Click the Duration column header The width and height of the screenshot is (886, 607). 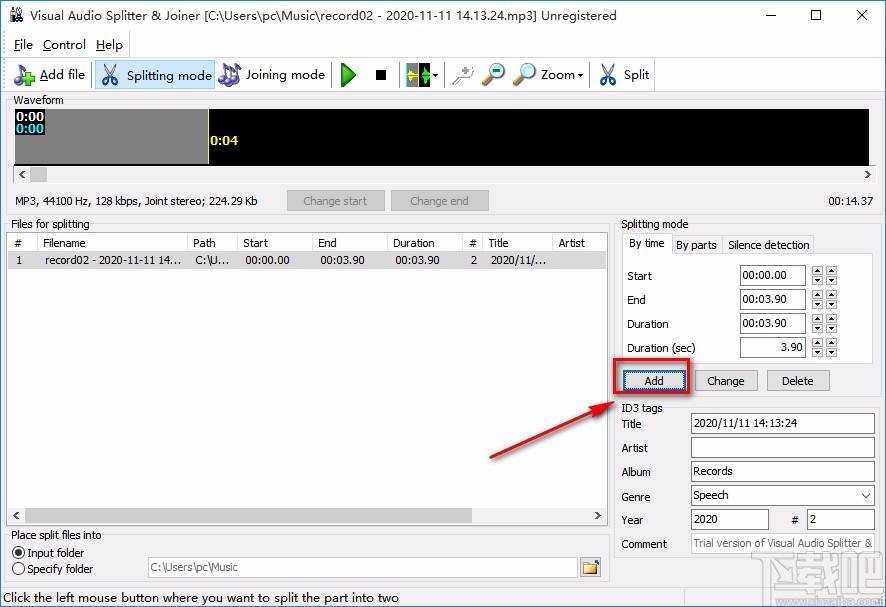tap(424, 243)
